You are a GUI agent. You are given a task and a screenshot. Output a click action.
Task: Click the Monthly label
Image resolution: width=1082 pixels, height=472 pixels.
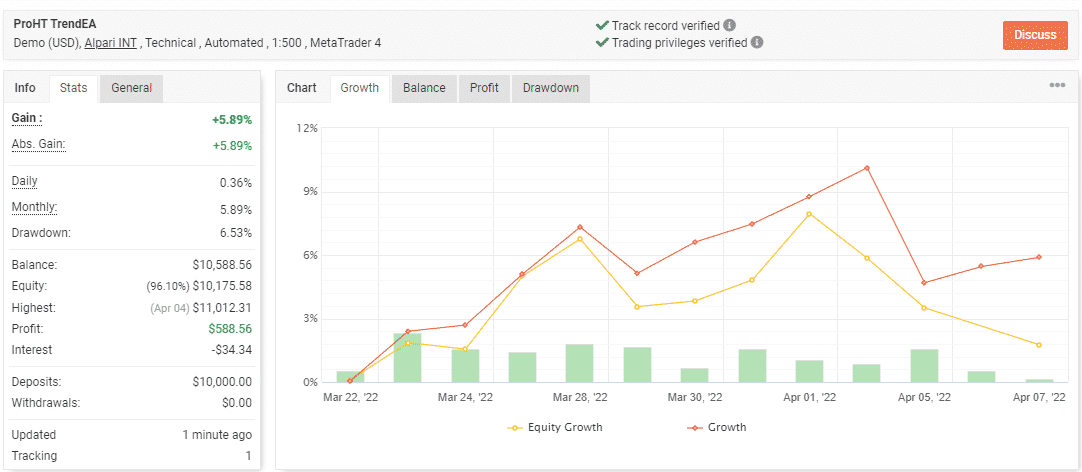pos(35,208)
